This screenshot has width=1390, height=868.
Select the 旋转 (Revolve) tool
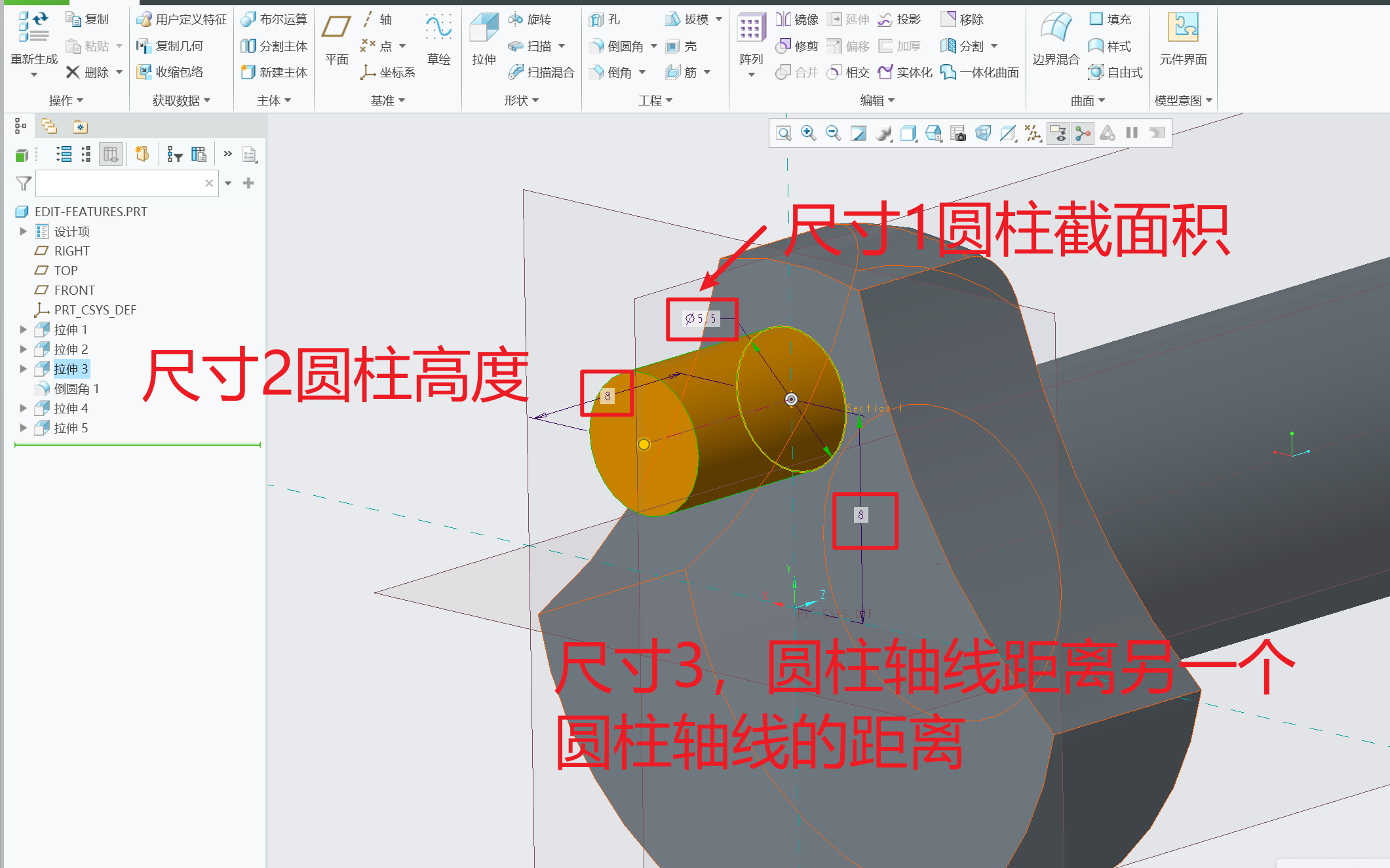pyautogui.click(x=530, y=19)
